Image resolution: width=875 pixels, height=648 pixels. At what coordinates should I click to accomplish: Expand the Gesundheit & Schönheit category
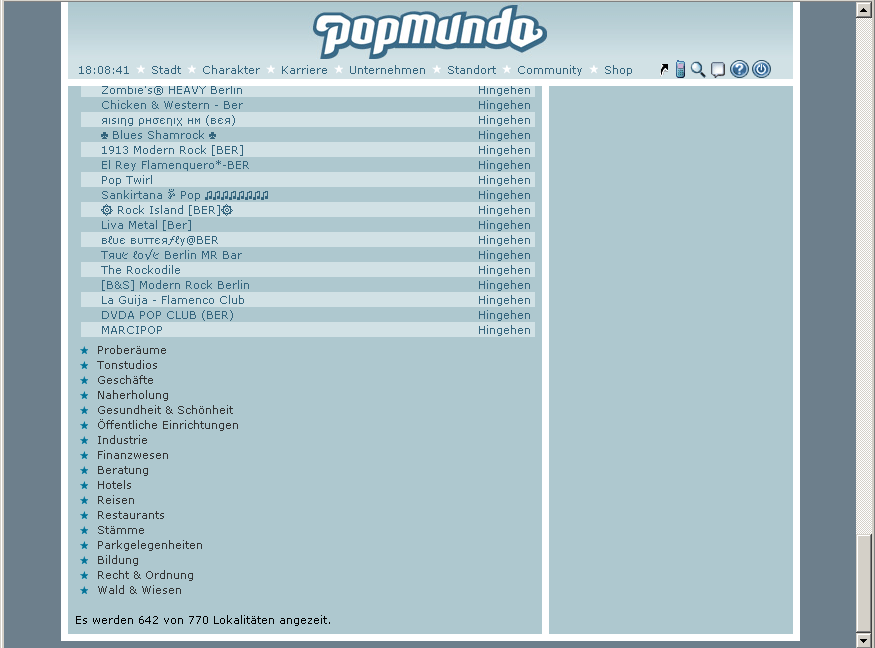(x=165, y=410)
